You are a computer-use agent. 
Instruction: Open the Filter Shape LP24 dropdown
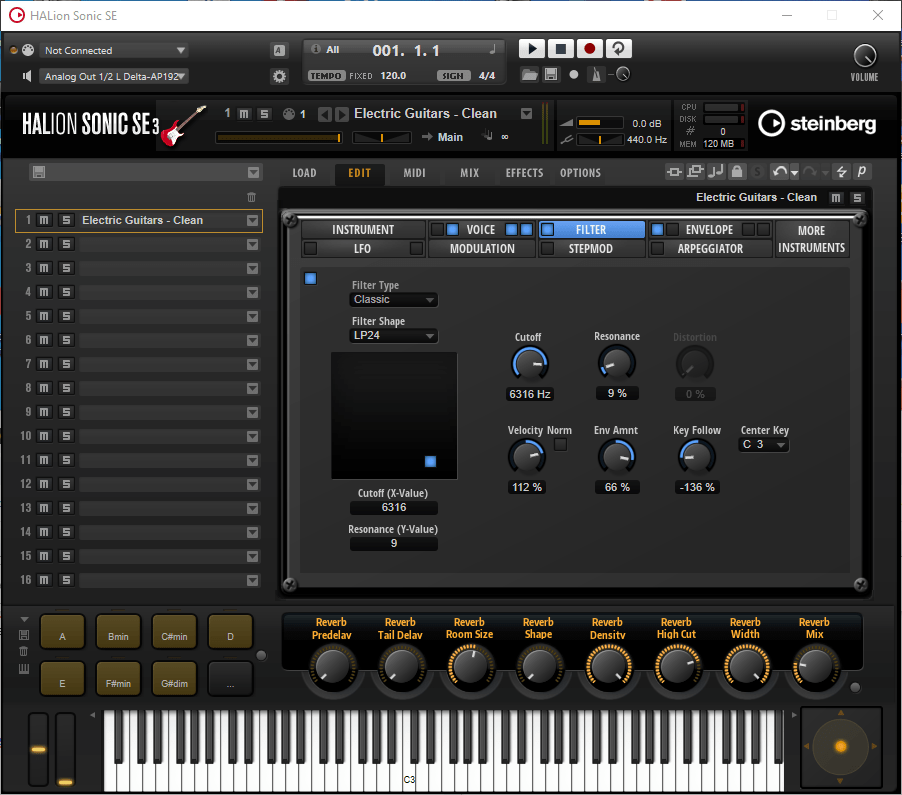(x=393, y=335)
